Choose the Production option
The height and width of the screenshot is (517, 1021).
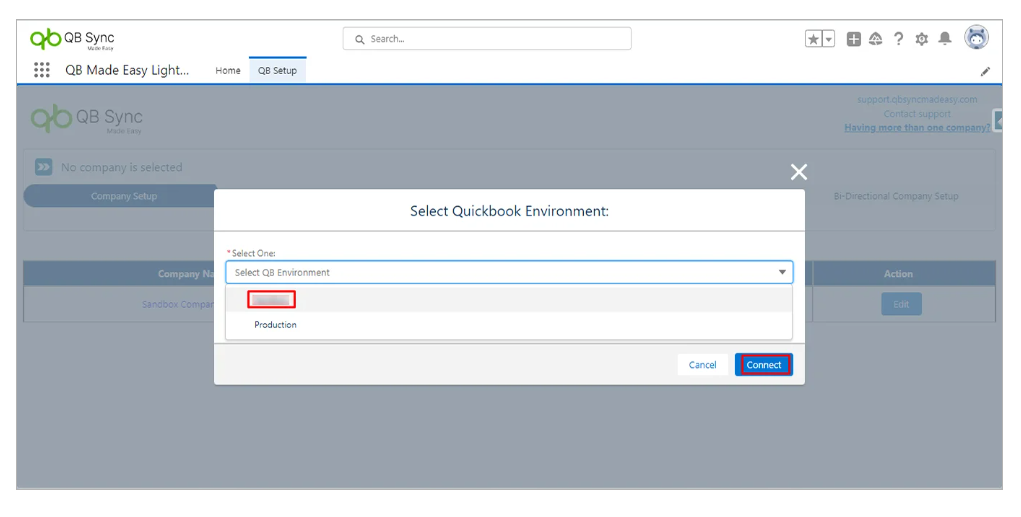[x=509, y=324]
